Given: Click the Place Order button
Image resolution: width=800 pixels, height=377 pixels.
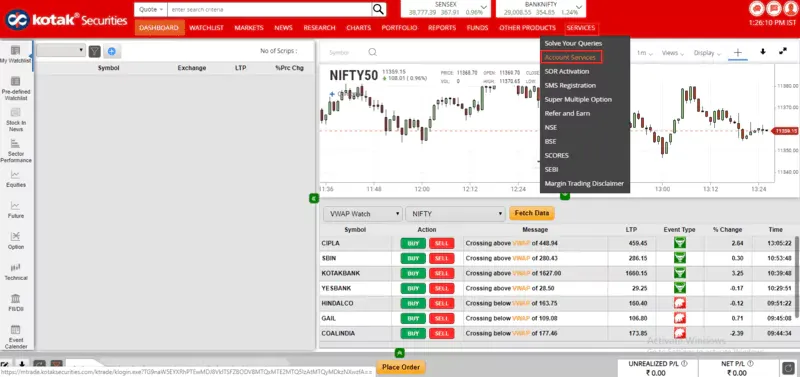Looking at the screenshot, I should coord(401,367).
